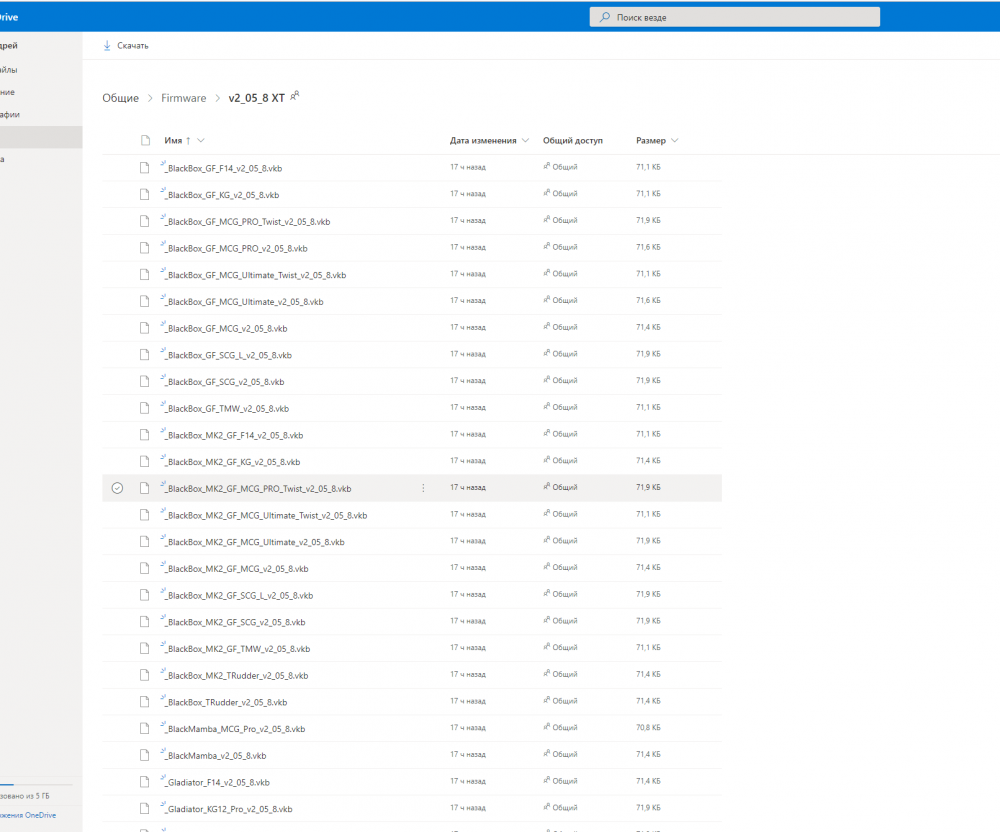Open file _BlackMamba_MCG_Pro_v2_05_8.vkb
Screen dimensions: 1000x832
click(x=235, y=729)
